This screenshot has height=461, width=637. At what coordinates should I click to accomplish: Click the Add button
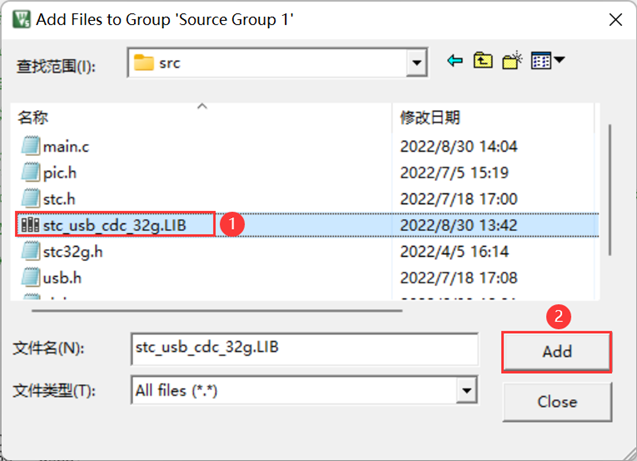[x=557, y=352]
